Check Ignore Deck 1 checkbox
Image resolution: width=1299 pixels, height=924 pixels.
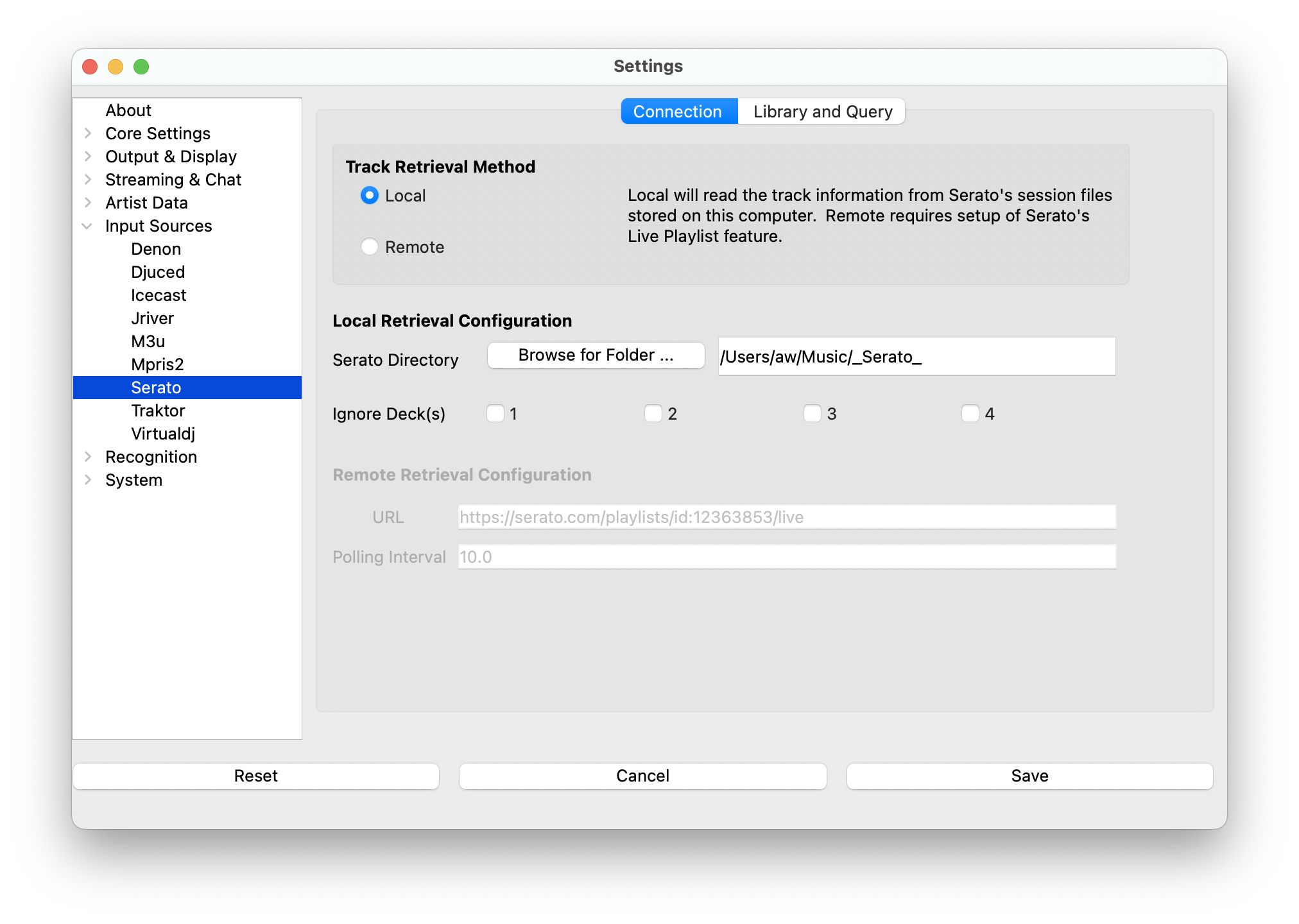point(495,413)
